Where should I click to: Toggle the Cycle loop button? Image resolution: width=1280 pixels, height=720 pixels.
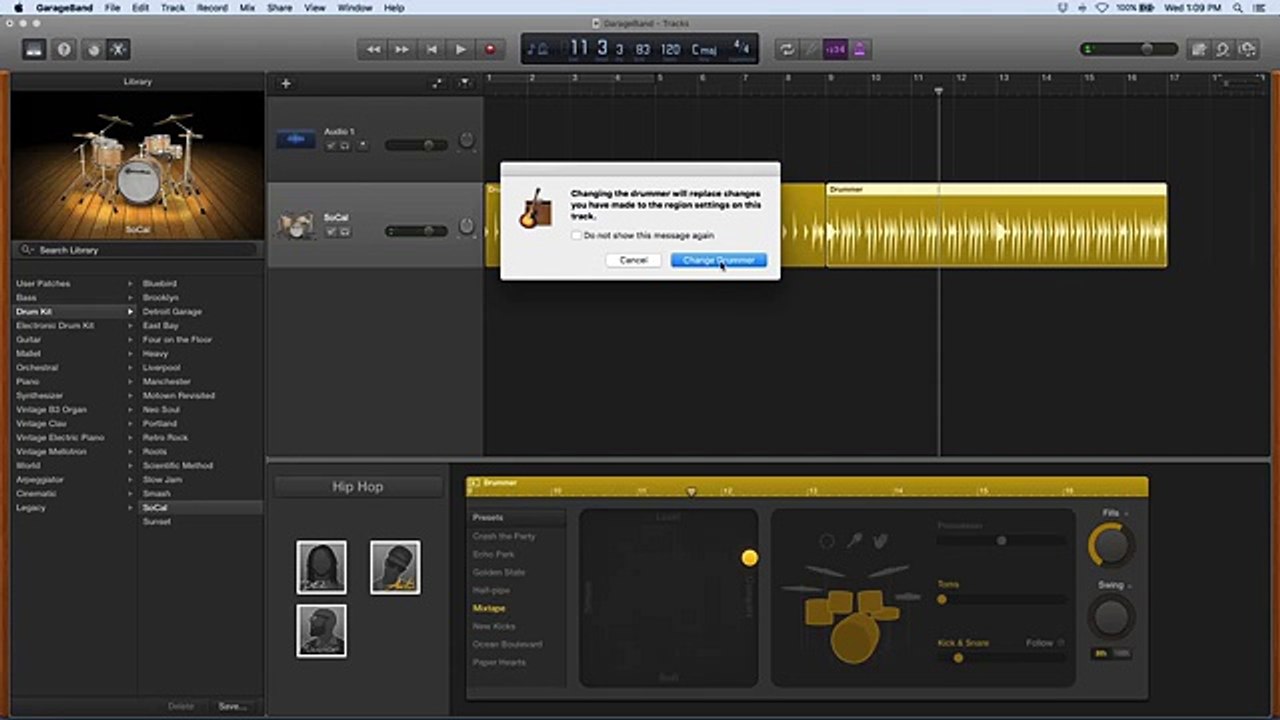[787, 49]
